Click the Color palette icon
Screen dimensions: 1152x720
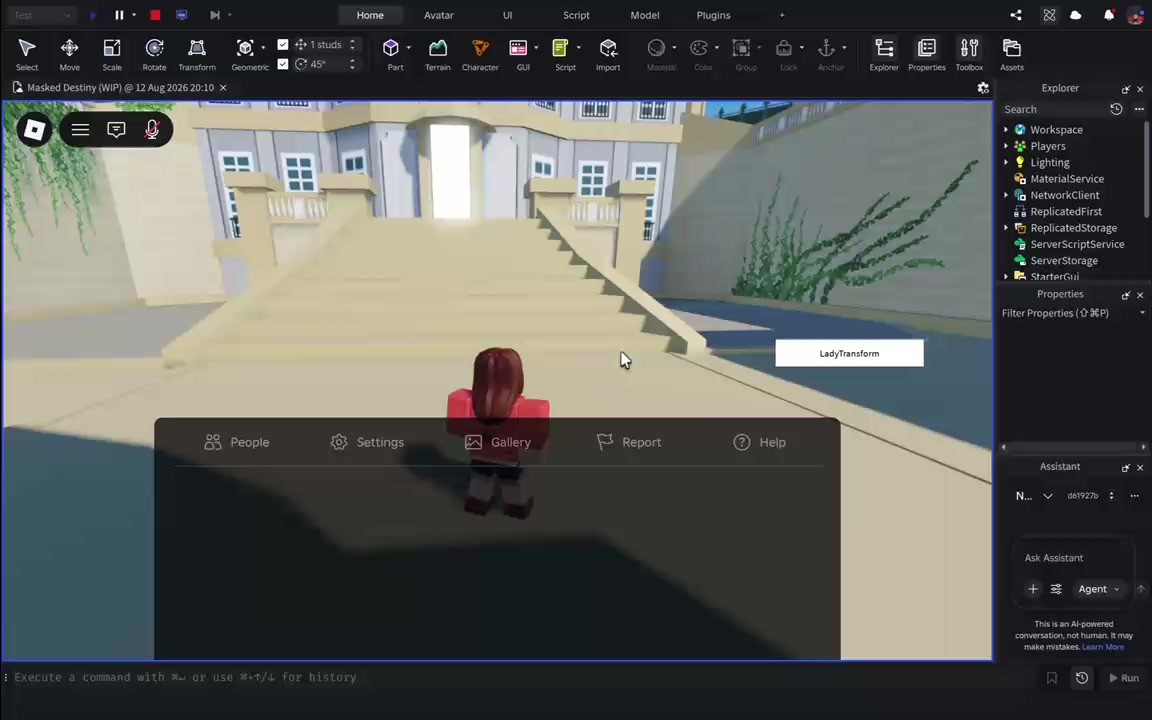click(x=699, y=48)
